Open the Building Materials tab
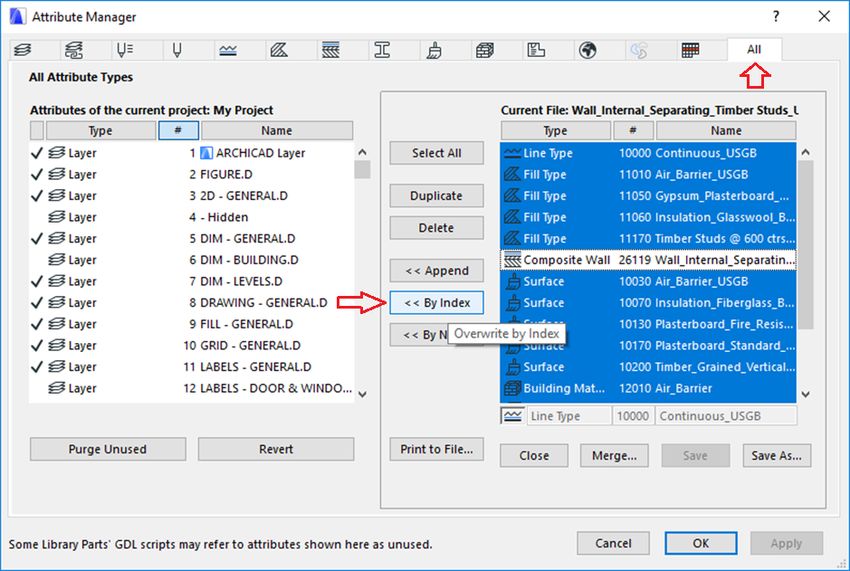 coord(485,50)
